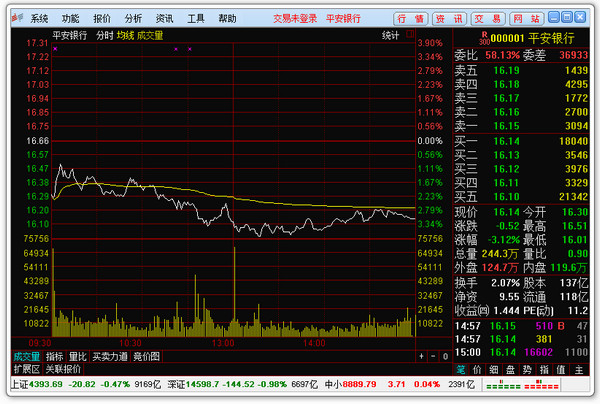
Task: Select the 竞价图 tab
Action: (146, 357)
